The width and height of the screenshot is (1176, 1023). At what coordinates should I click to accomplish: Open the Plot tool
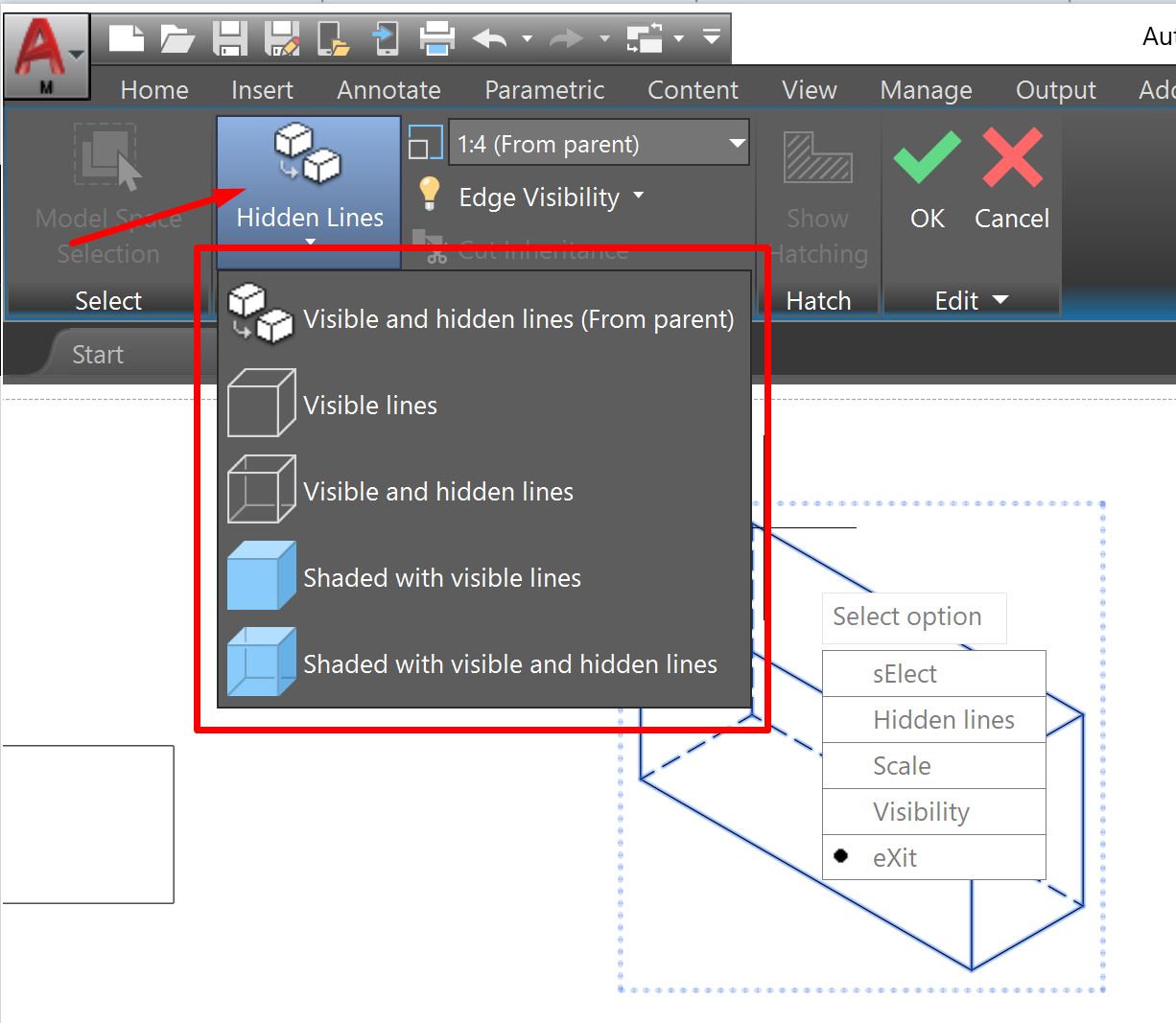click(438, 36)
